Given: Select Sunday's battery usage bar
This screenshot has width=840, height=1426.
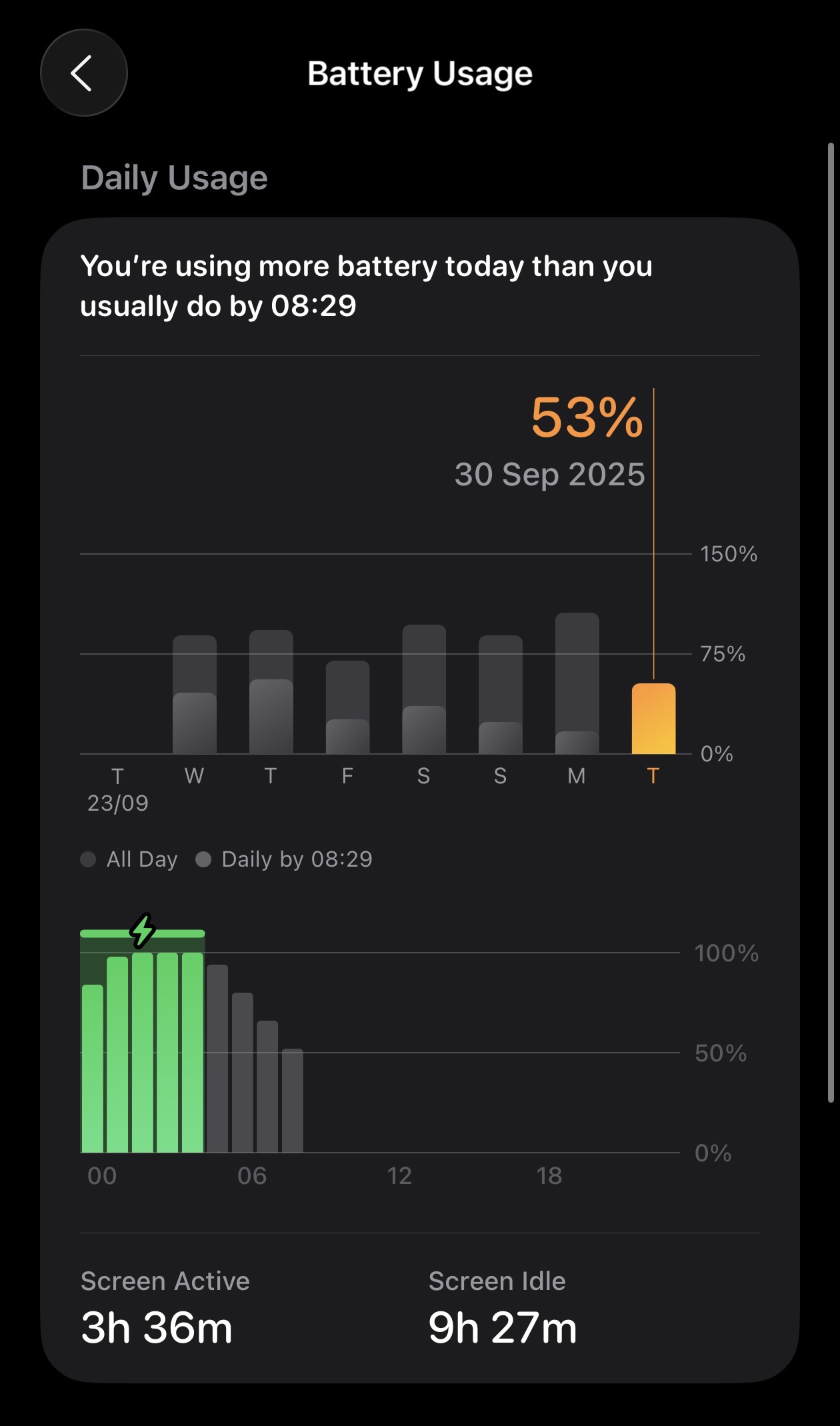Looking at the screenshot, I should click(x=500, y=695).
